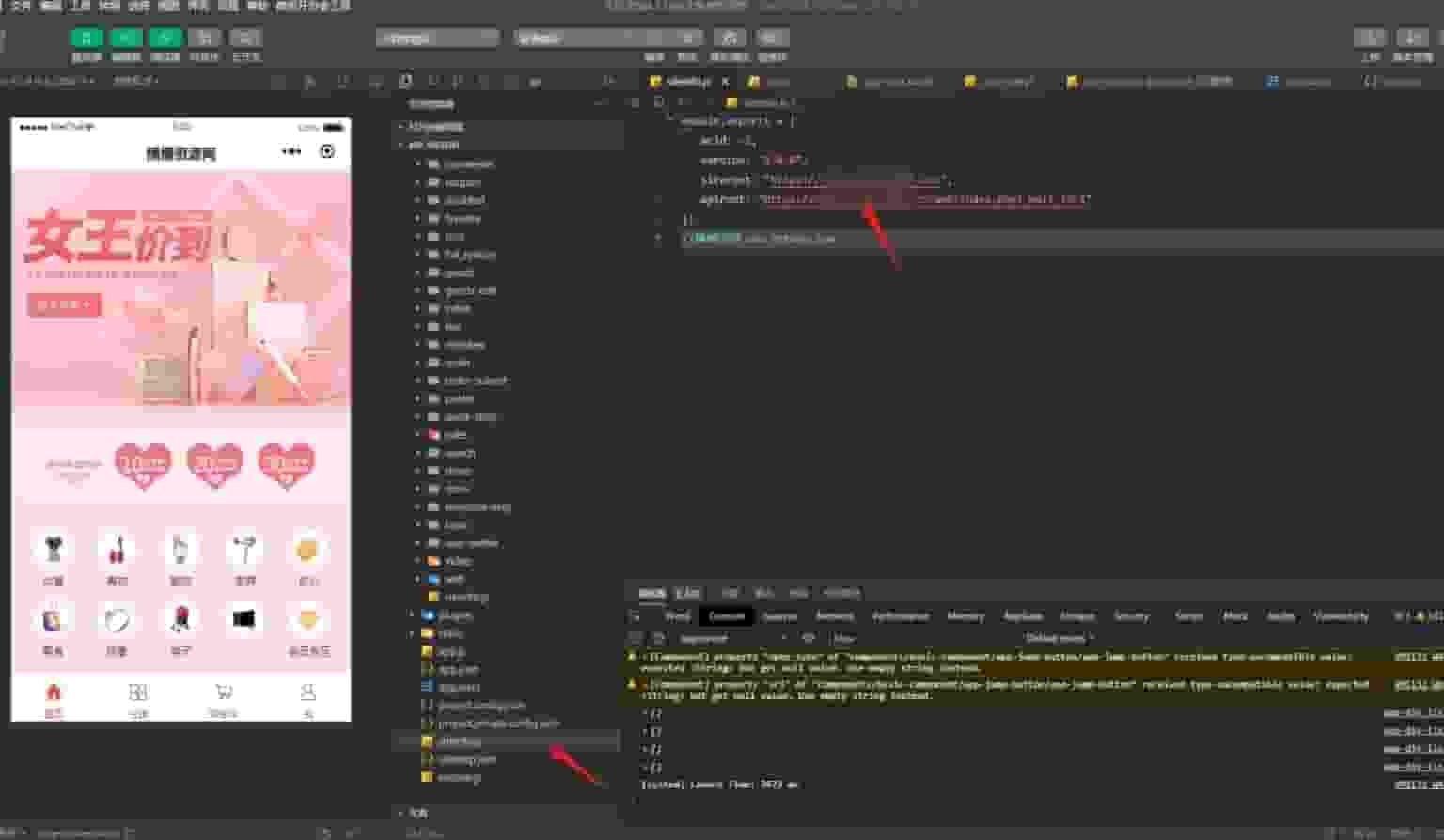Image resolution: width=1444 pixels, height=840 pixels.
Task: Clear the console with the clear icon
Action: coord(657,639)
